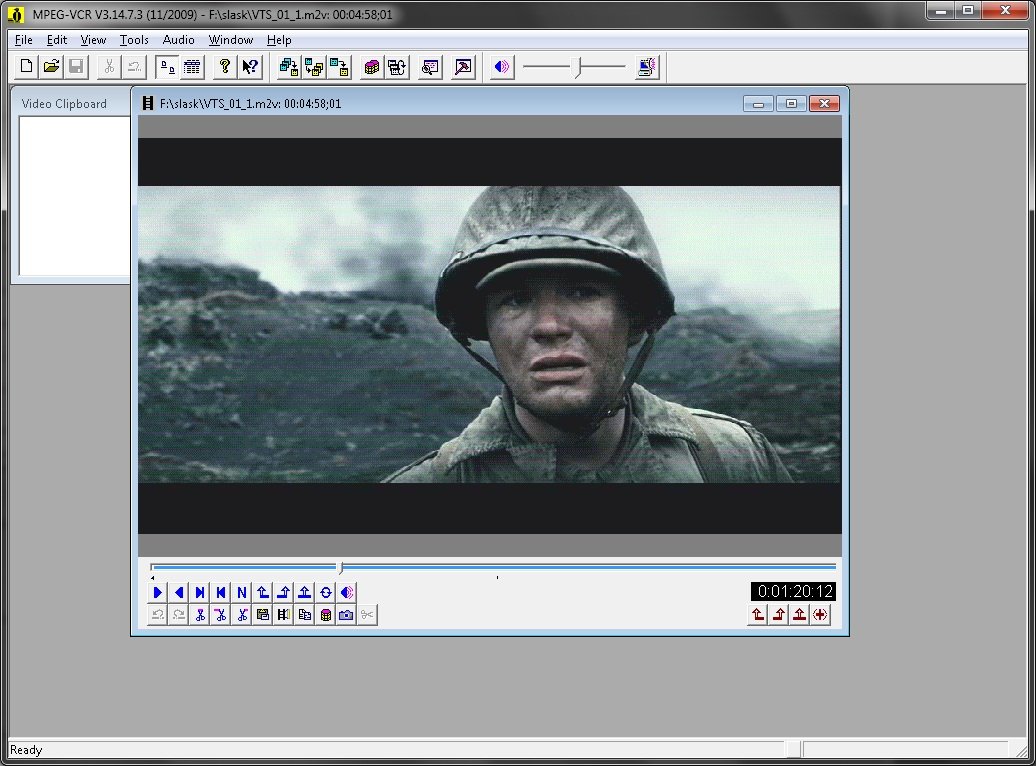Screen dimensions: 1036x766
Task: Step backward one frame
Action: (221, 592)
